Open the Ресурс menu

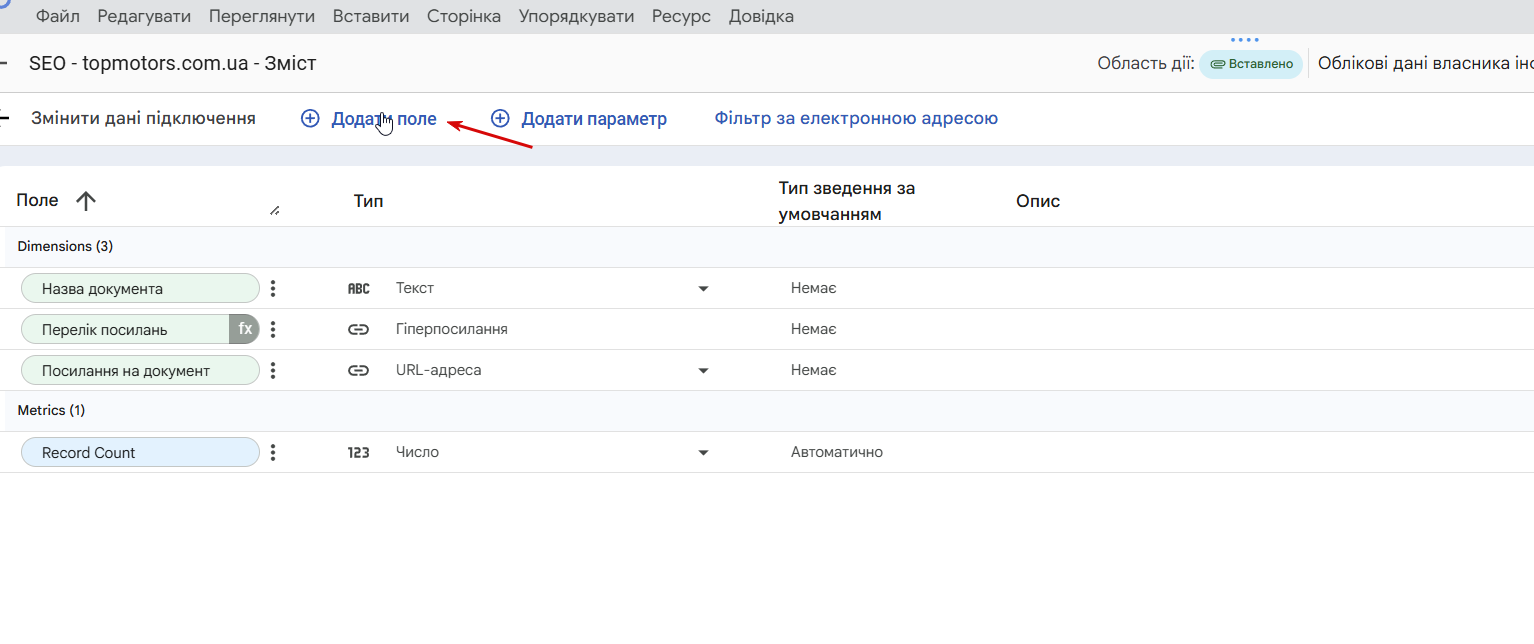tap(681, 16)
